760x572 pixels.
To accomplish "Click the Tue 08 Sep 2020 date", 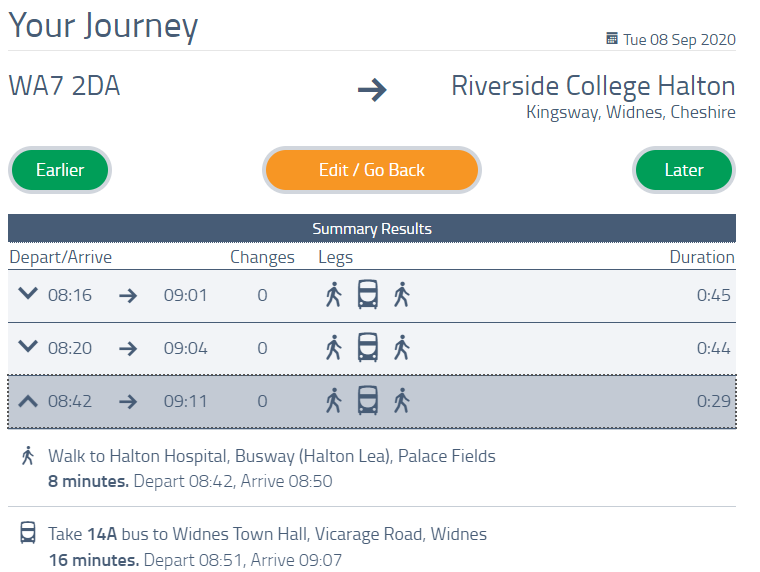I will click(x=679, y=40).
